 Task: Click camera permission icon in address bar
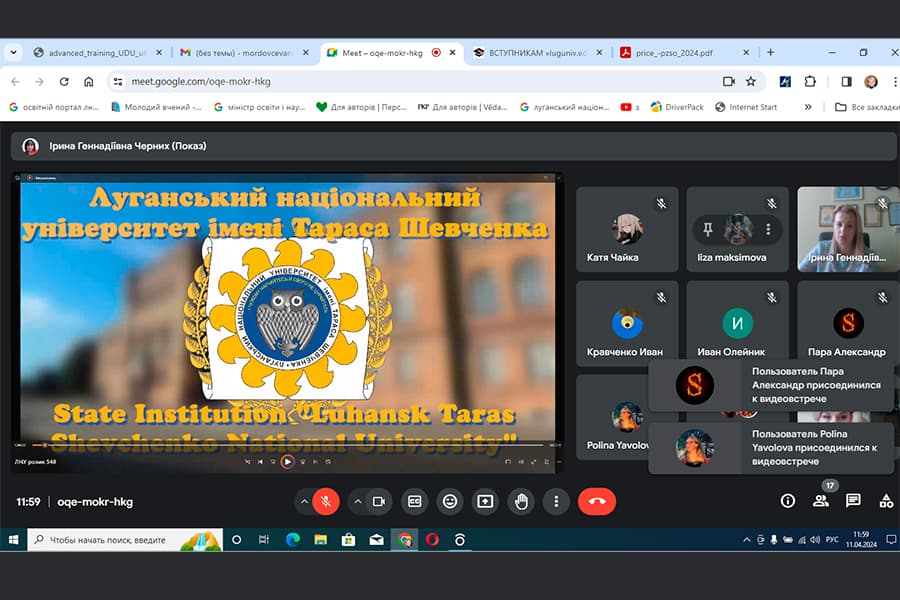(728, 82)
